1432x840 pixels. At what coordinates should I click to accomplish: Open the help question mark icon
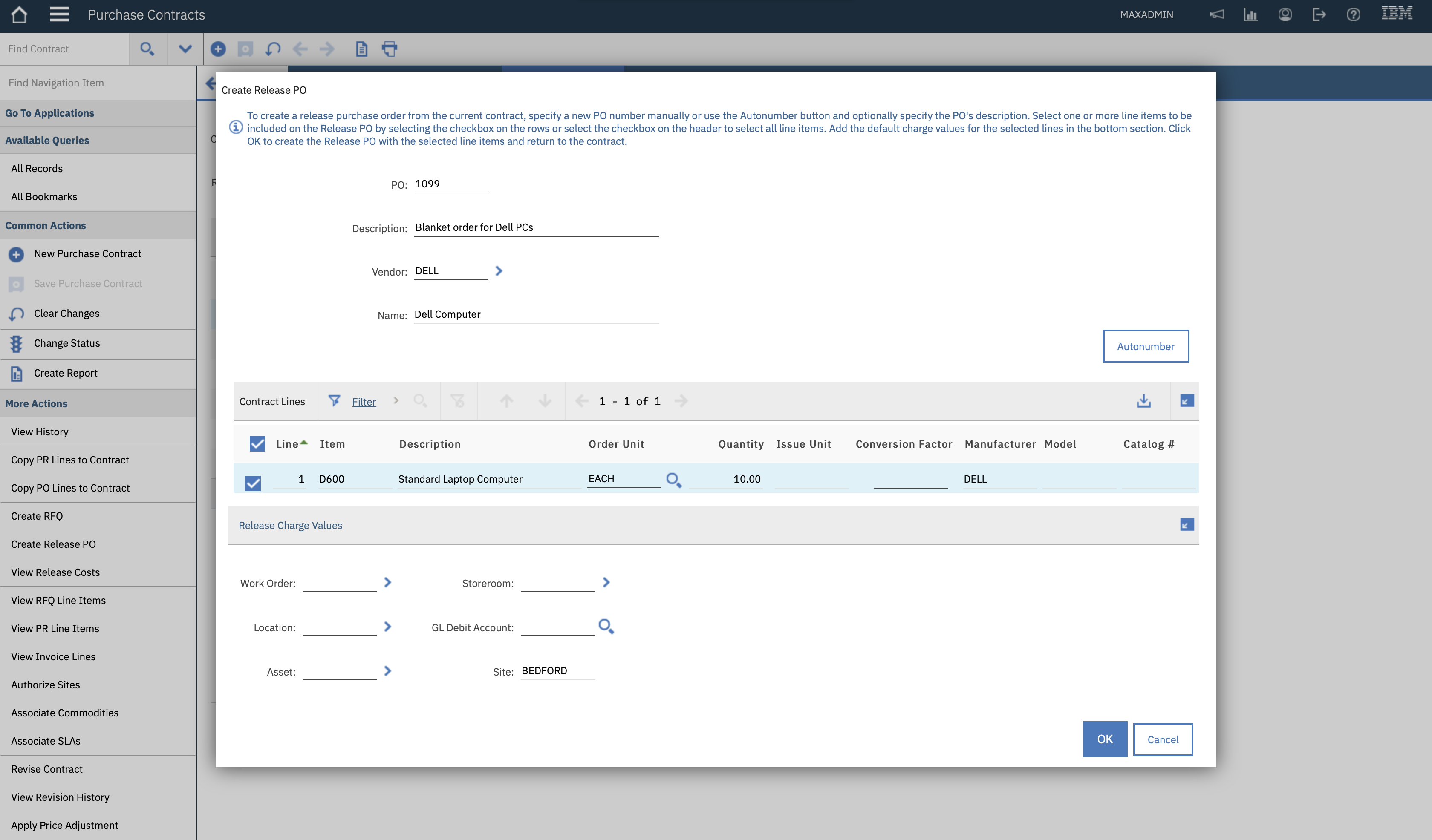(x=1354, y=15)
